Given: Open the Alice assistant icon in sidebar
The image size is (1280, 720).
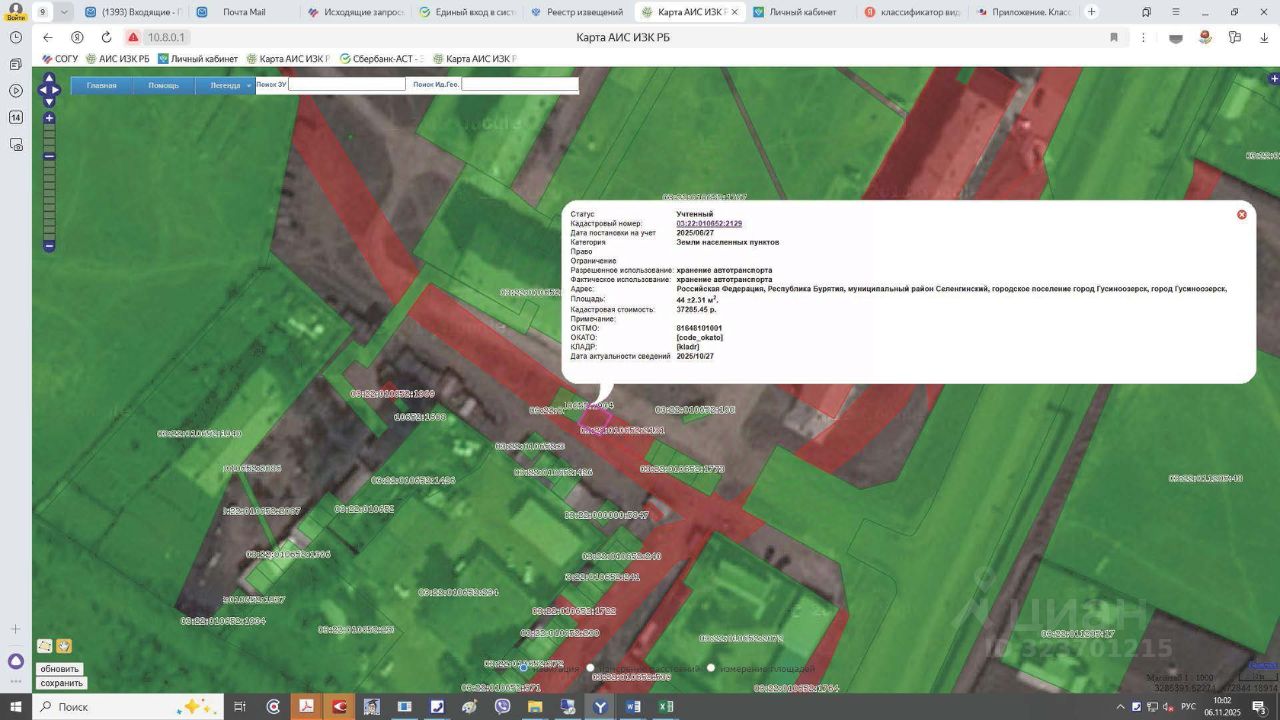Looking at the screenshot, I should click(x=16, y=662).
